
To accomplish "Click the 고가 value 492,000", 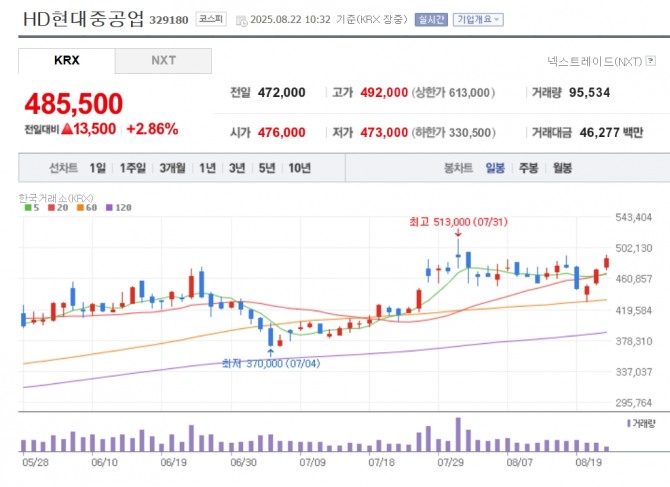I will point(384,92).
